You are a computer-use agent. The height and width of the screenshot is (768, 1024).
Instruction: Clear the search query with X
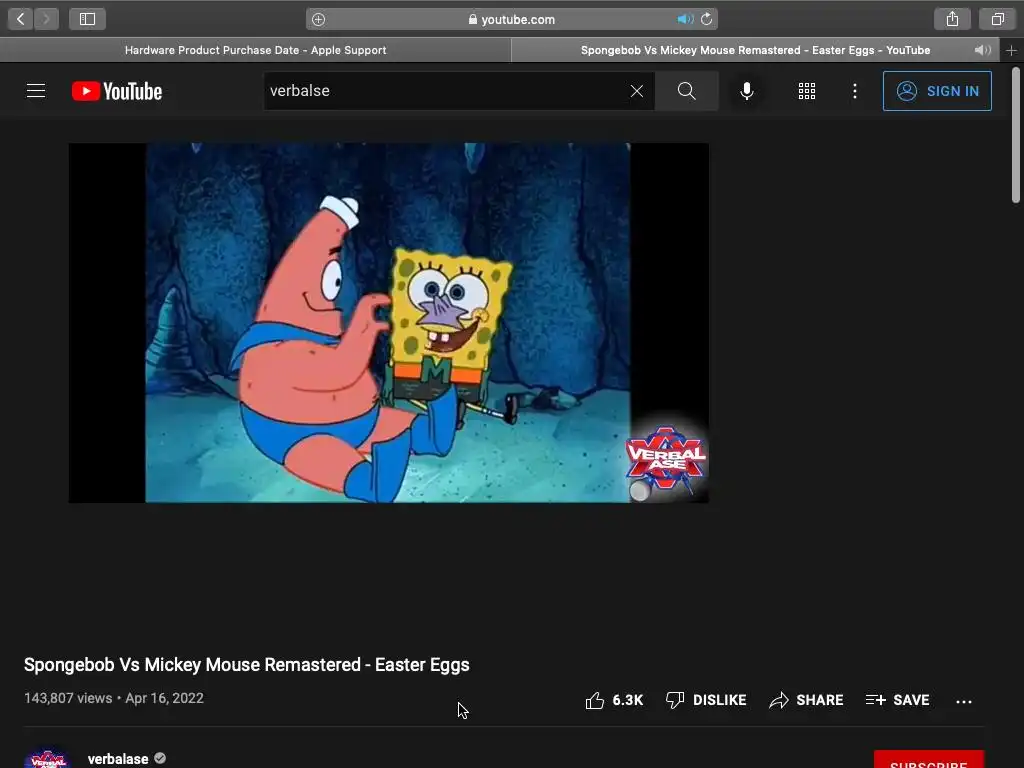(637, 91)
